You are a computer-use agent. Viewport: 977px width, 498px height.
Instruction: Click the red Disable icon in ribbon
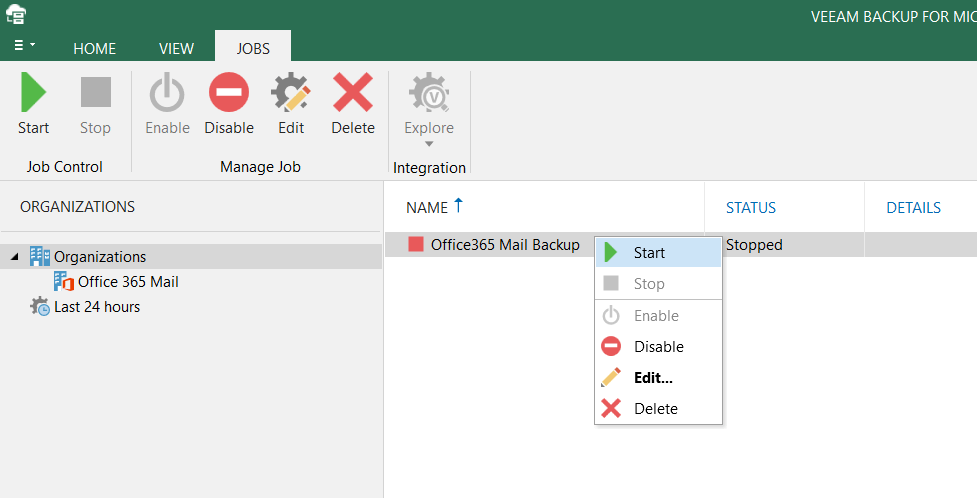coord(229,94)
